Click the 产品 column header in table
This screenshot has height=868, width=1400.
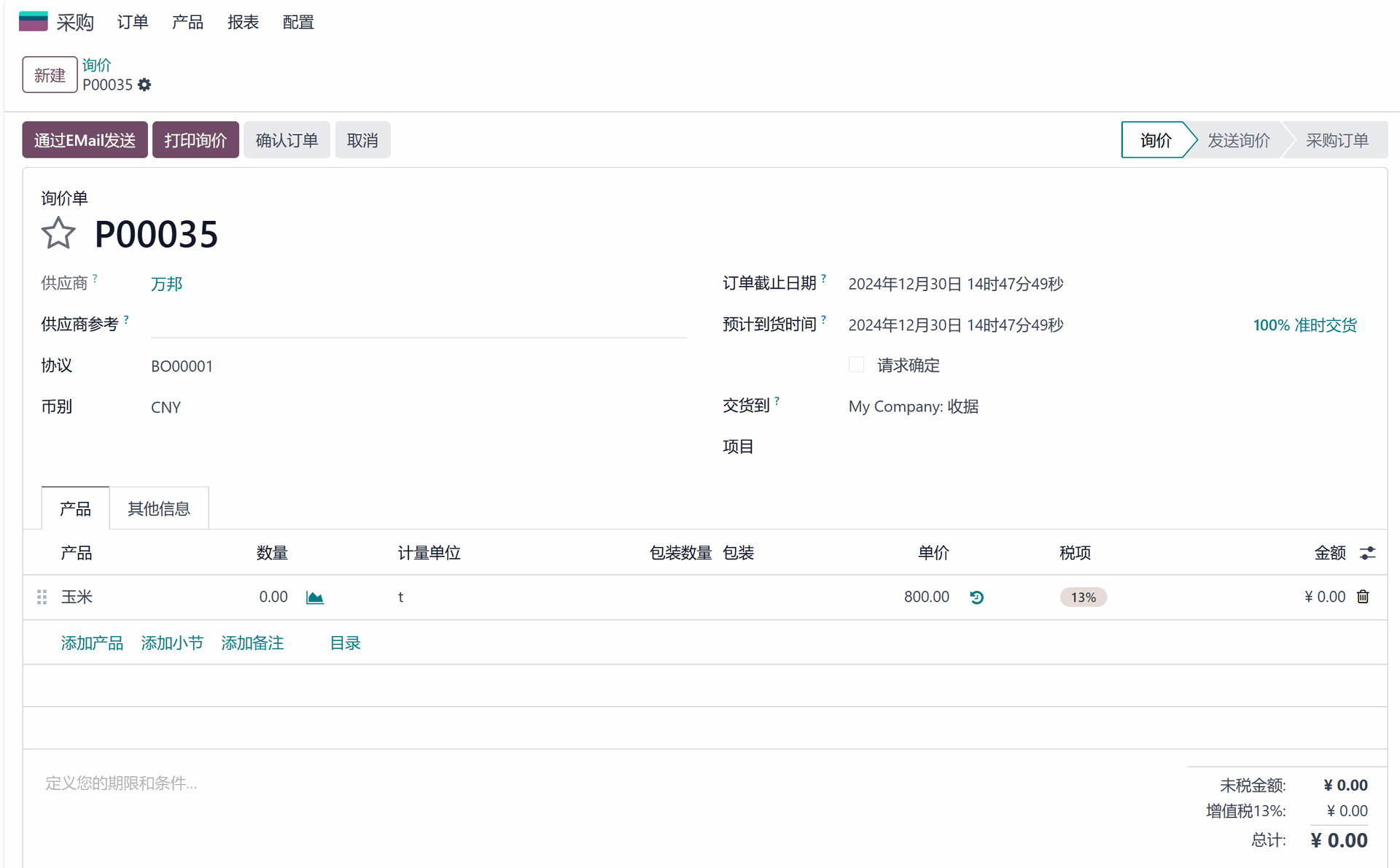[77, 553]
